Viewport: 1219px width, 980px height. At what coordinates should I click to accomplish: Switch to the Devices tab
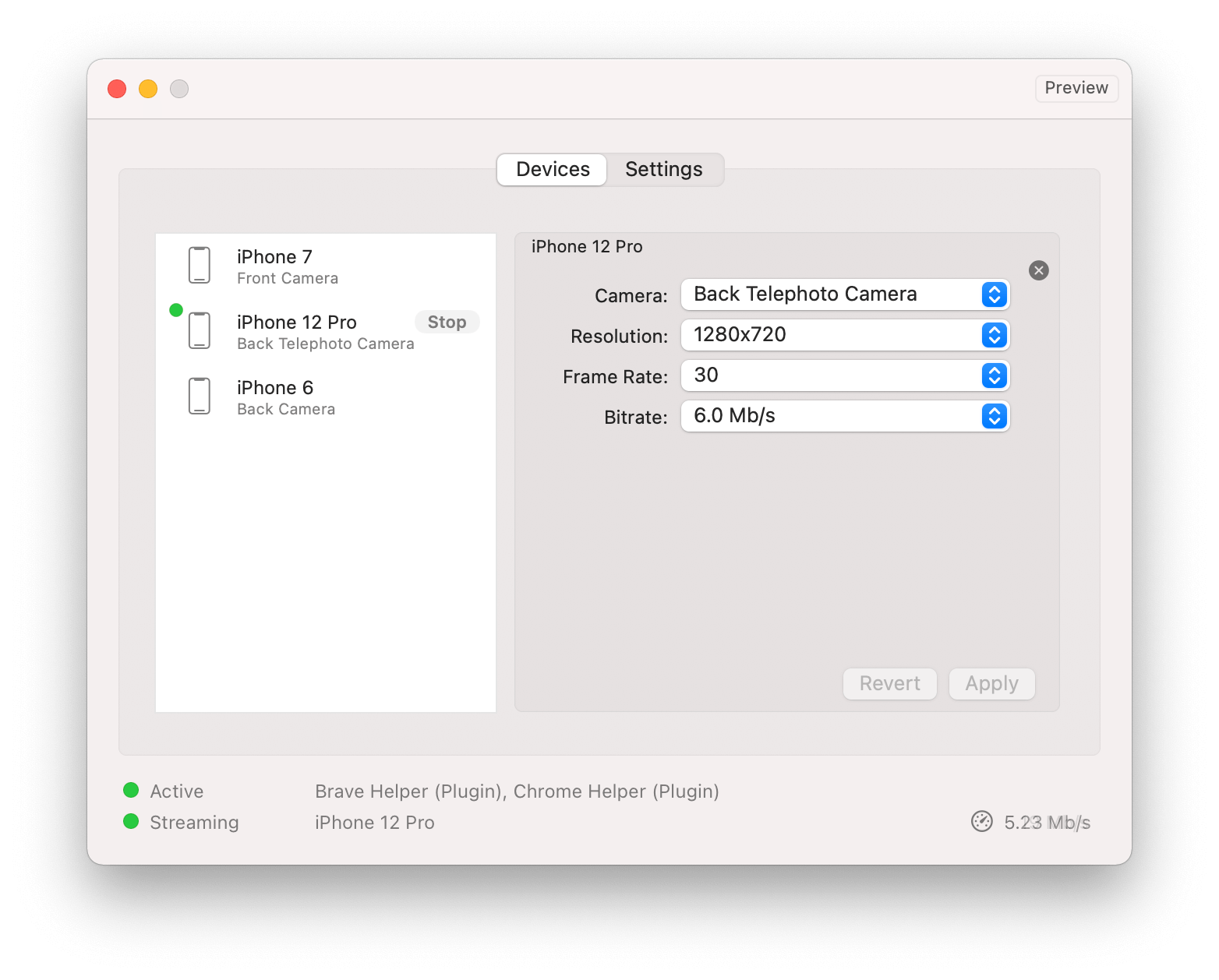click(x=553, y=169)
